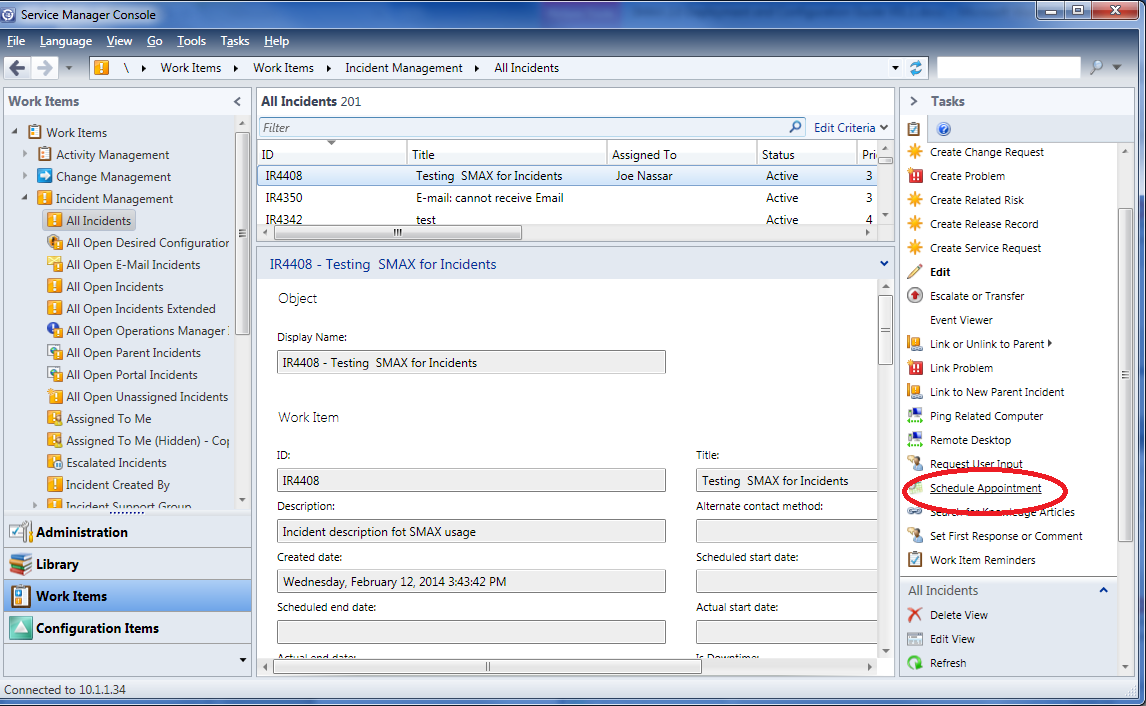Screen dimensions: 1146x706
Task: Click the Event Viewer task
Action: tap(961, 320)
